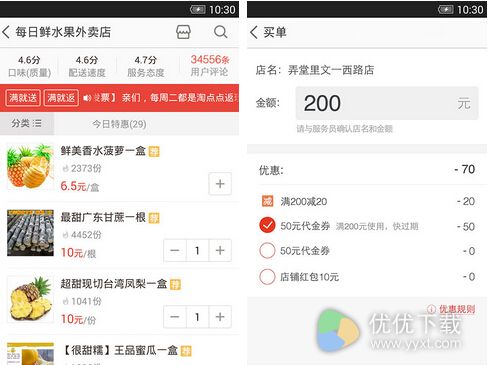This screenshot has height=365, width=488.
Task: Tap the search magnifier icon
Action: (x=220, y=32)
